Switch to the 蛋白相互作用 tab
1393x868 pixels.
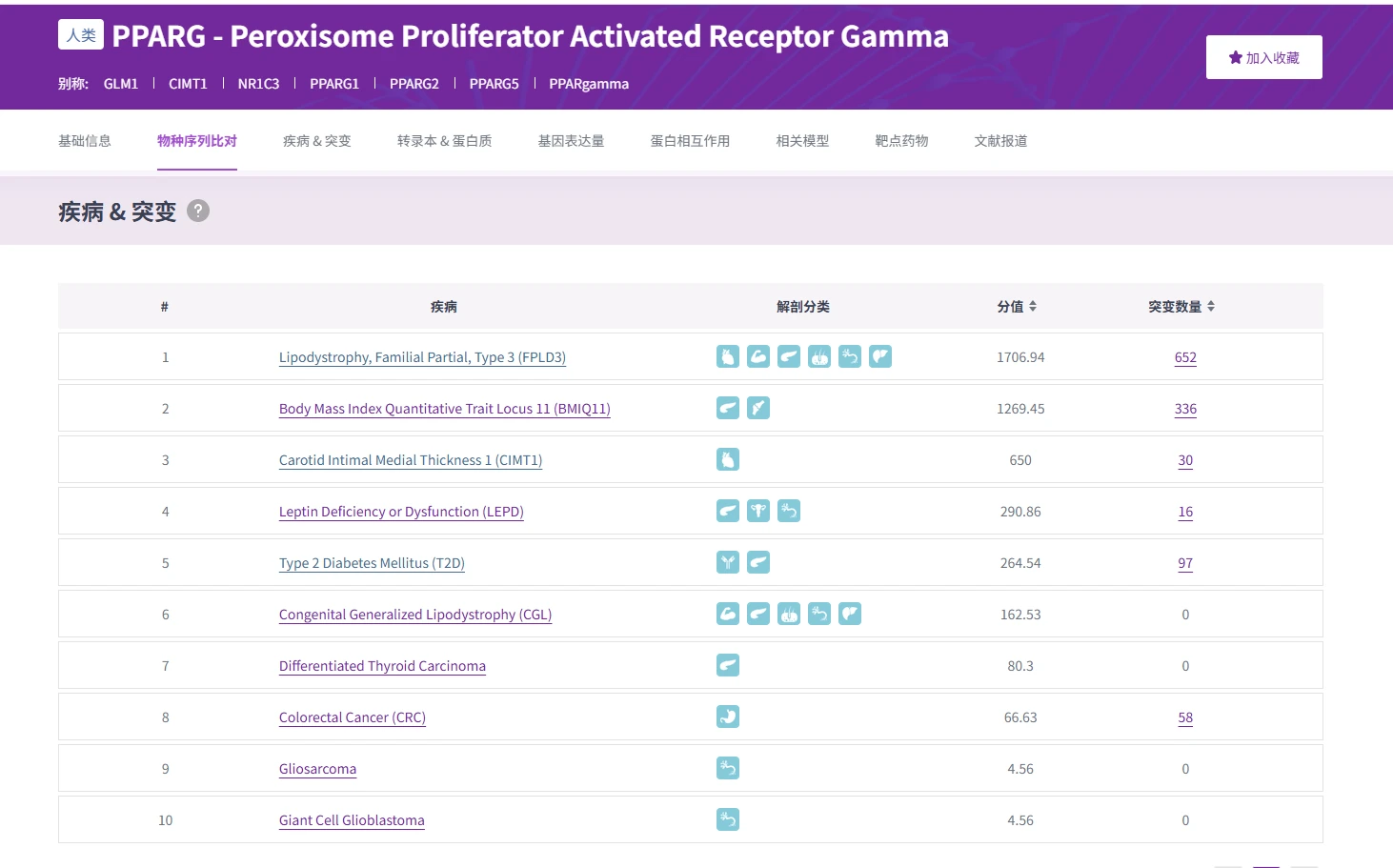[x=690, y=140]
